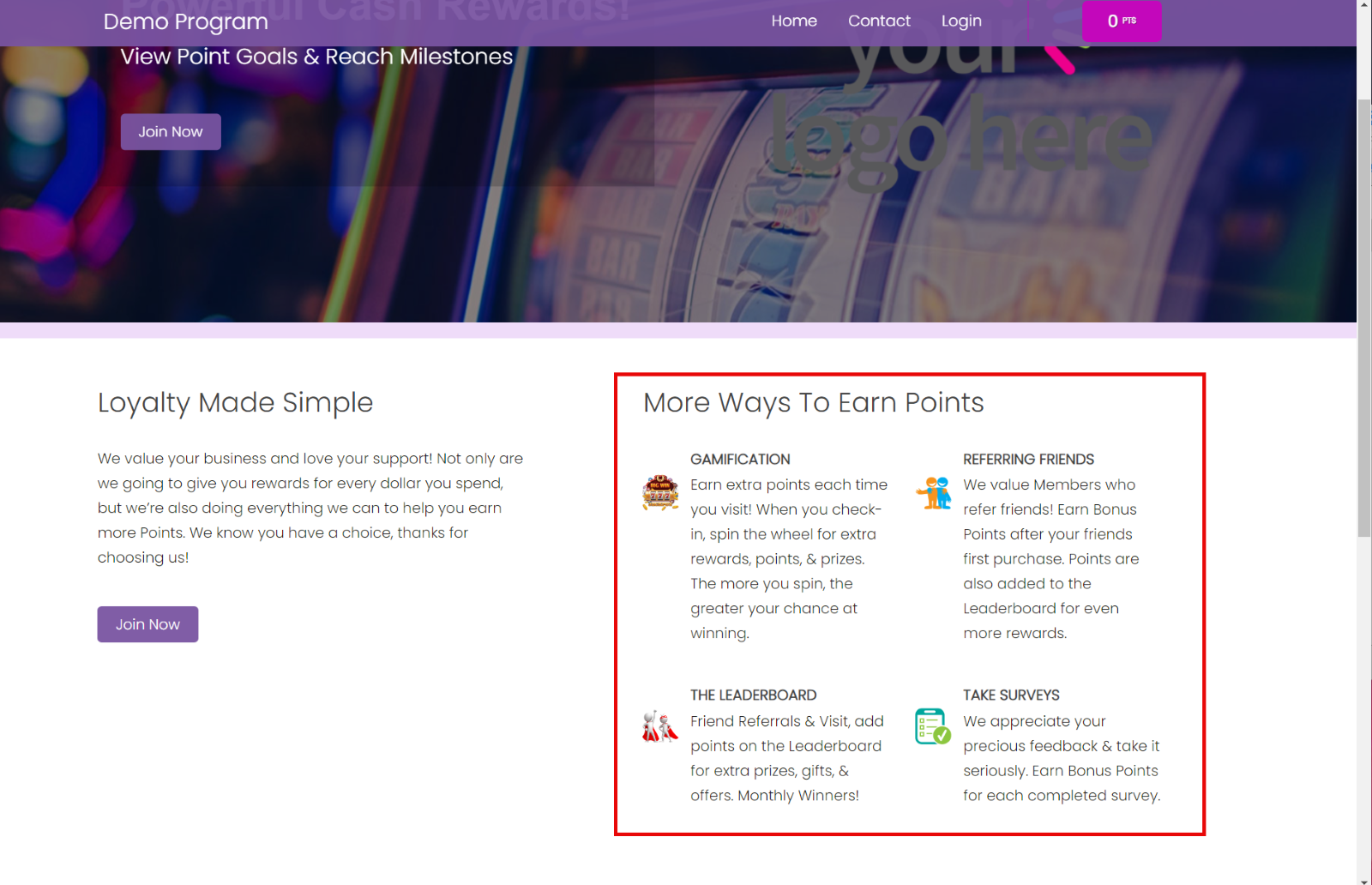
Task: Click the Referring Friends people icon
Action: point(934,493)
